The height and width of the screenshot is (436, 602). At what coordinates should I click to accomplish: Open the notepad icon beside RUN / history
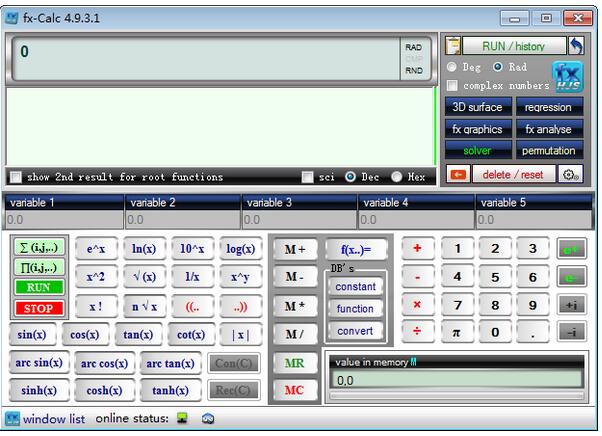(453, 46)
